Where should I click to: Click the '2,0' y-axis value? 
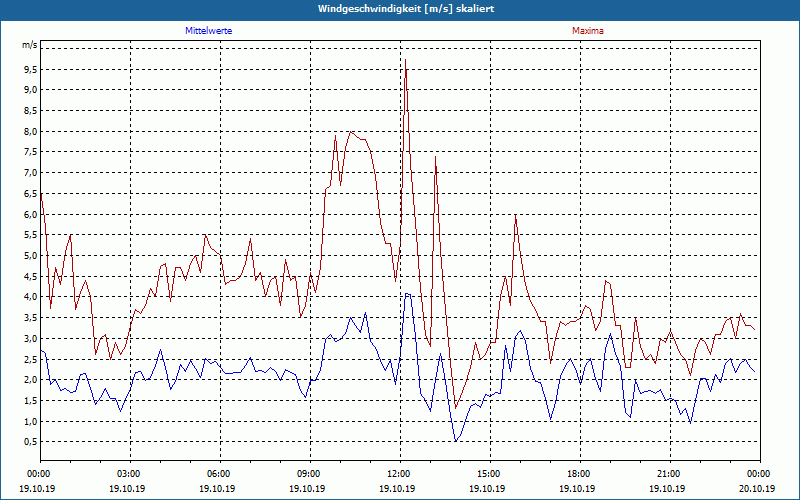click(31, 380)
